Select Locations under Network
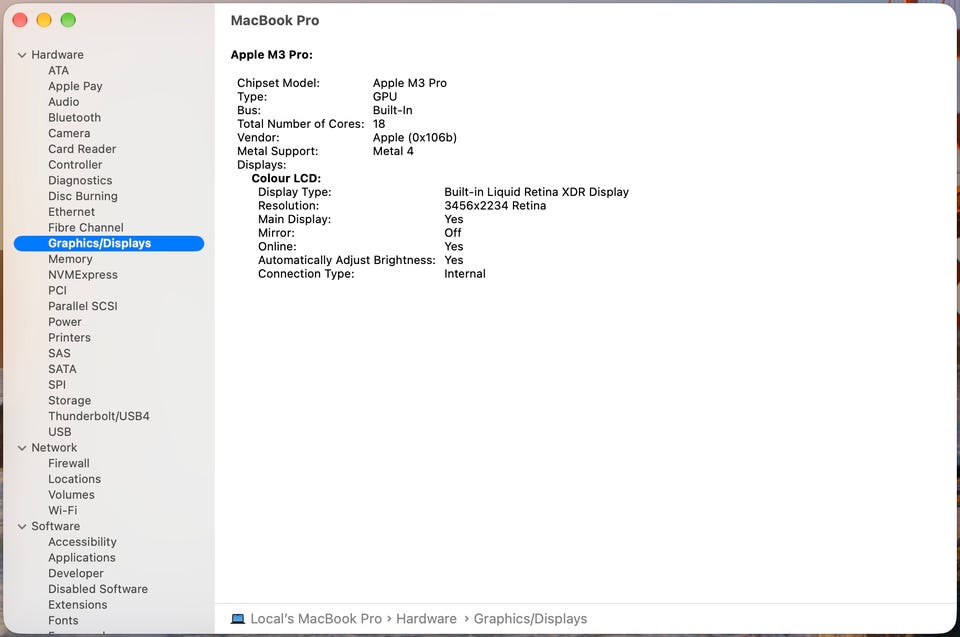Screen dimensions: 960x637 tap(75, 479)
